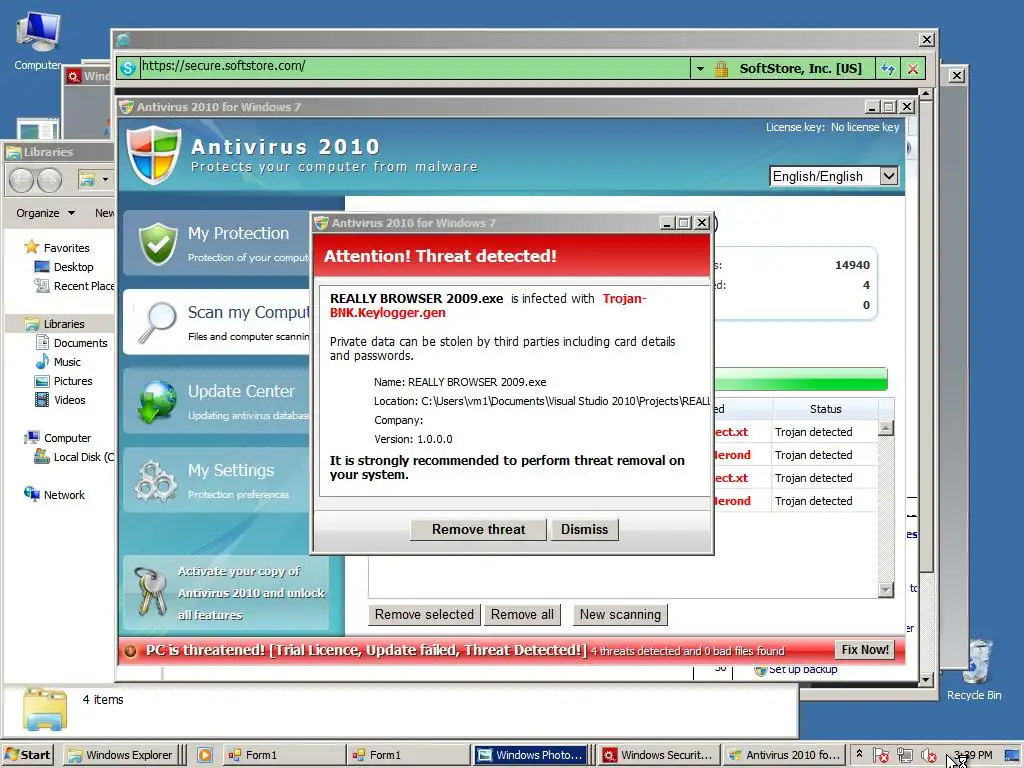This screenshot has width=1024, height=768.
Task: Click scan results scrollbar up arrow
Action: [886, 428]
